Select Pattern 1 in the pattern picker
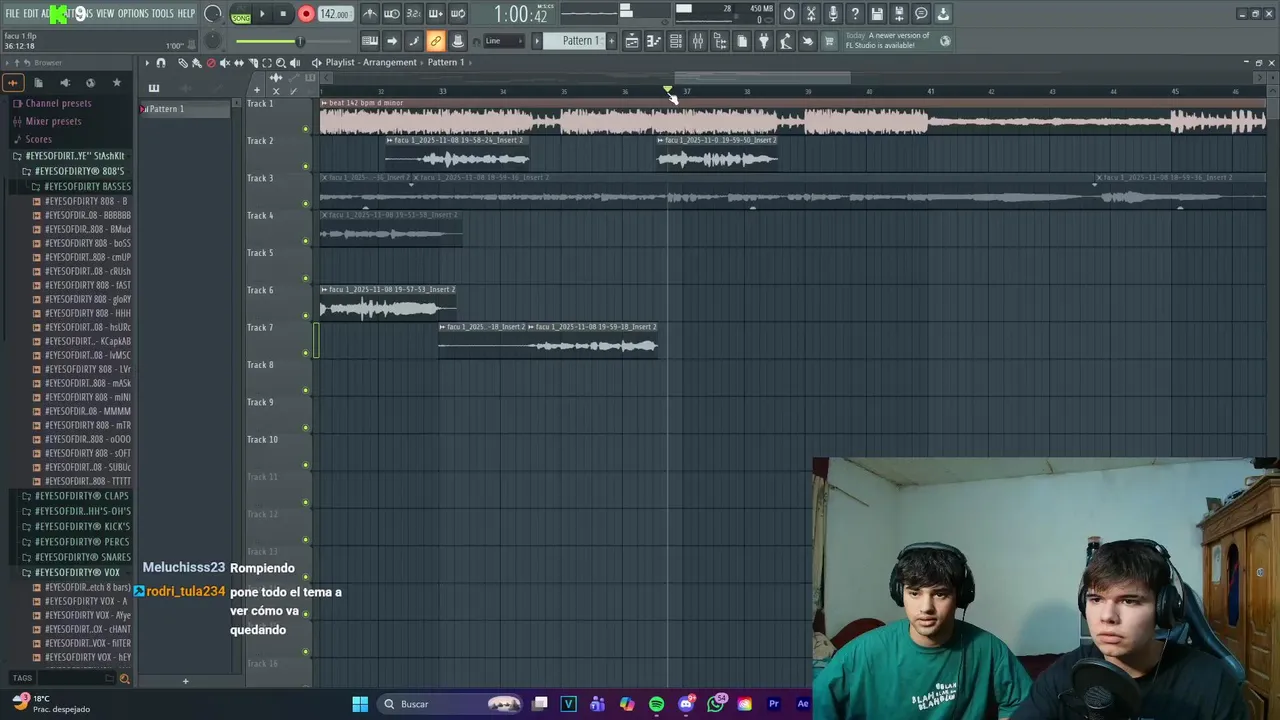Image resolution: width=1280 pixels, height=720 pixels. (x=185, y=109)
